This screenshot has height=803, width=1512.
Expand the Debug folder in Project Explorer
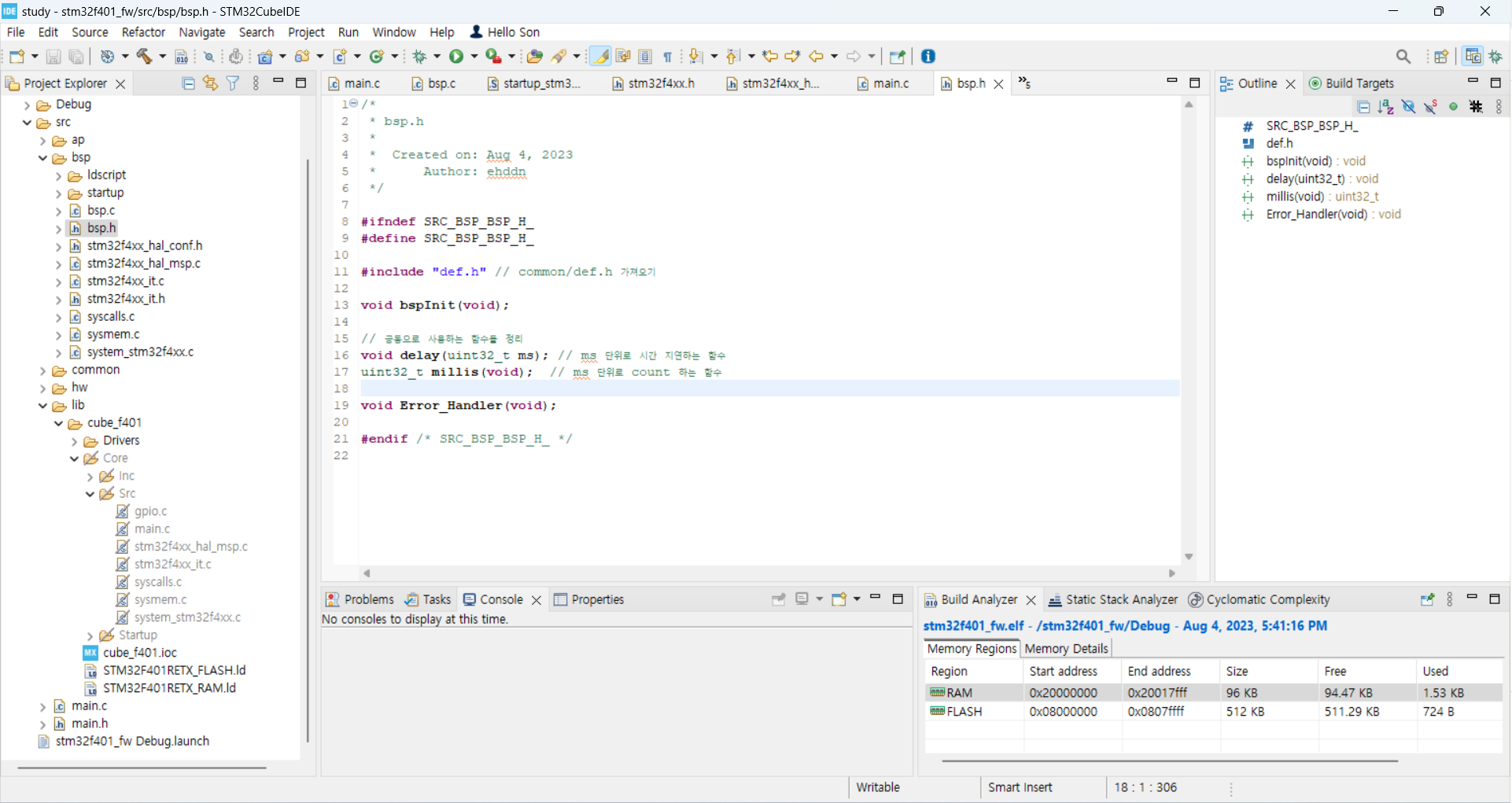pos(28,105)
